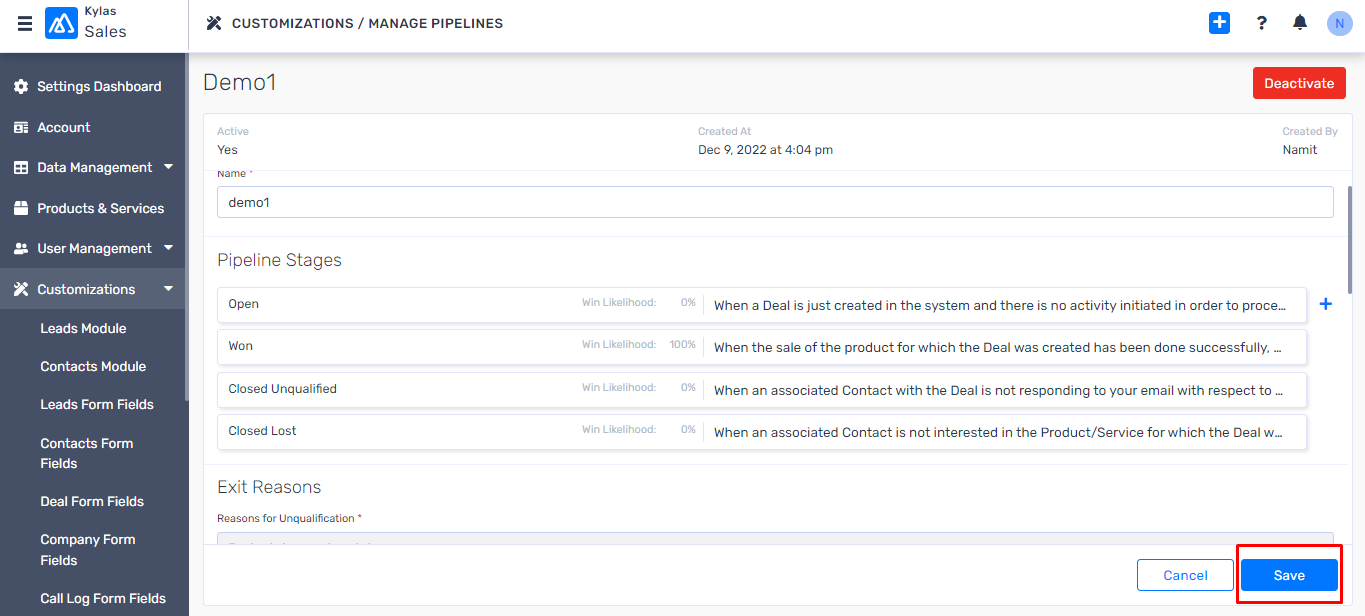Click the Products & Services box icon
This screenshot has height=616, width=1365.
pos(21,209)
